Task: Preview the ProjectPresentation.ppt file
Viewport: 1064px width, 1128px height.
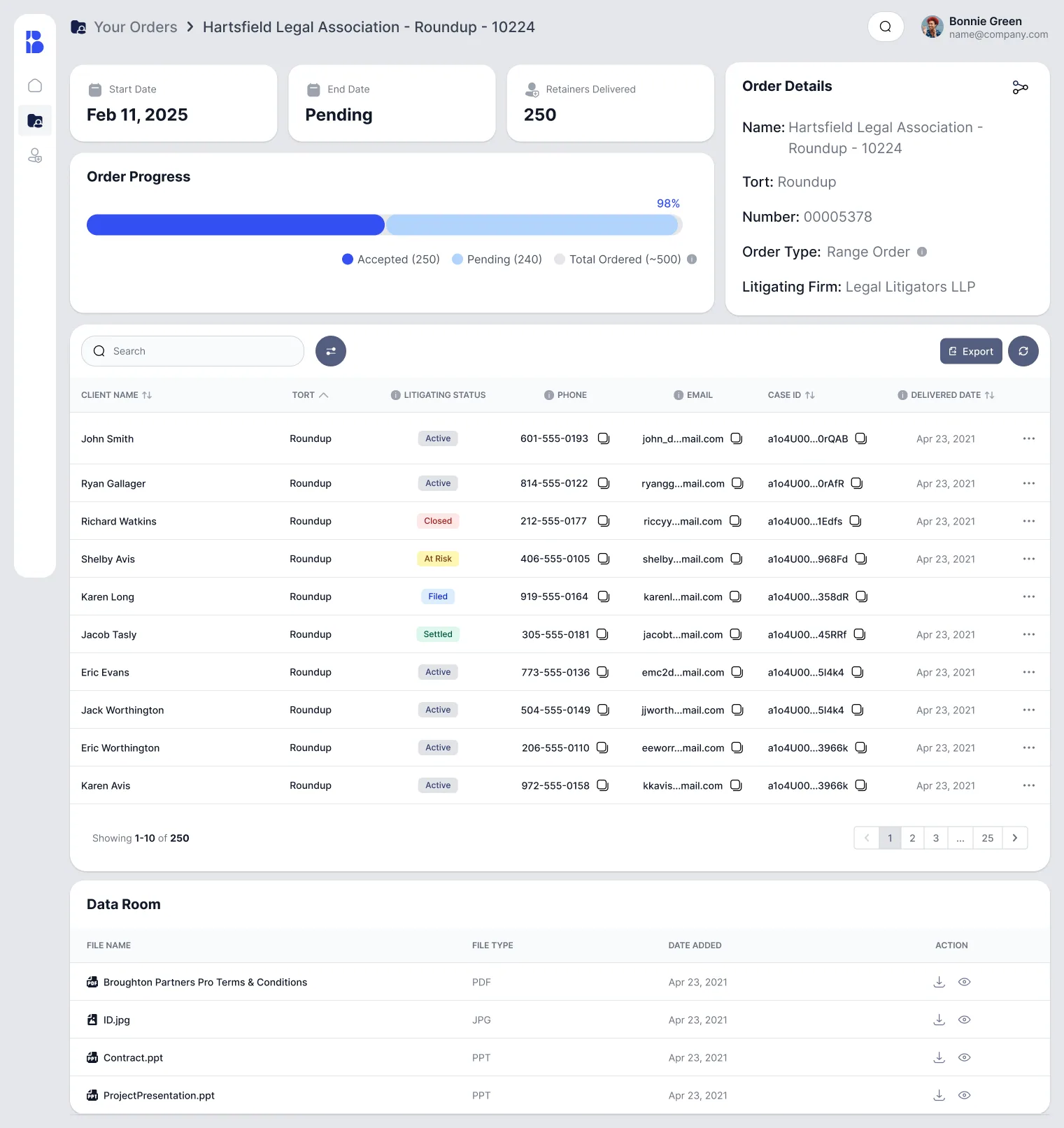Action: point(965,1095)
